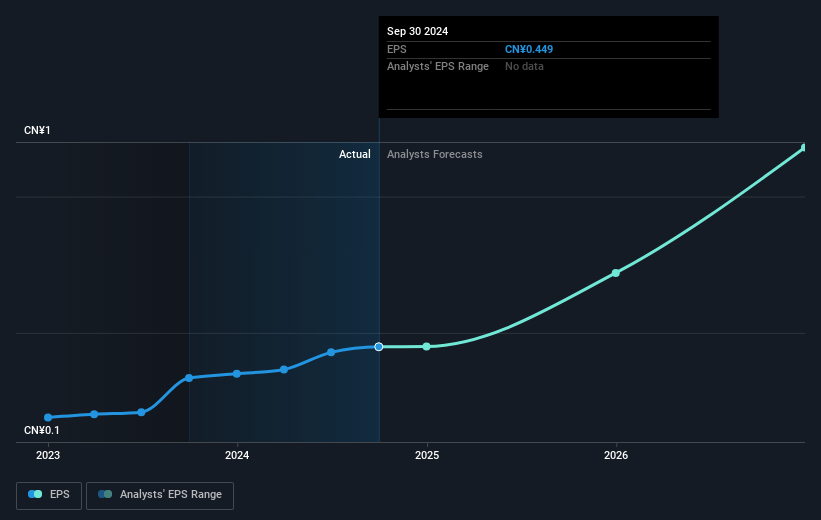Click the 2024 EPS data point on line
821x520 pixels.
tap(237, 374)
